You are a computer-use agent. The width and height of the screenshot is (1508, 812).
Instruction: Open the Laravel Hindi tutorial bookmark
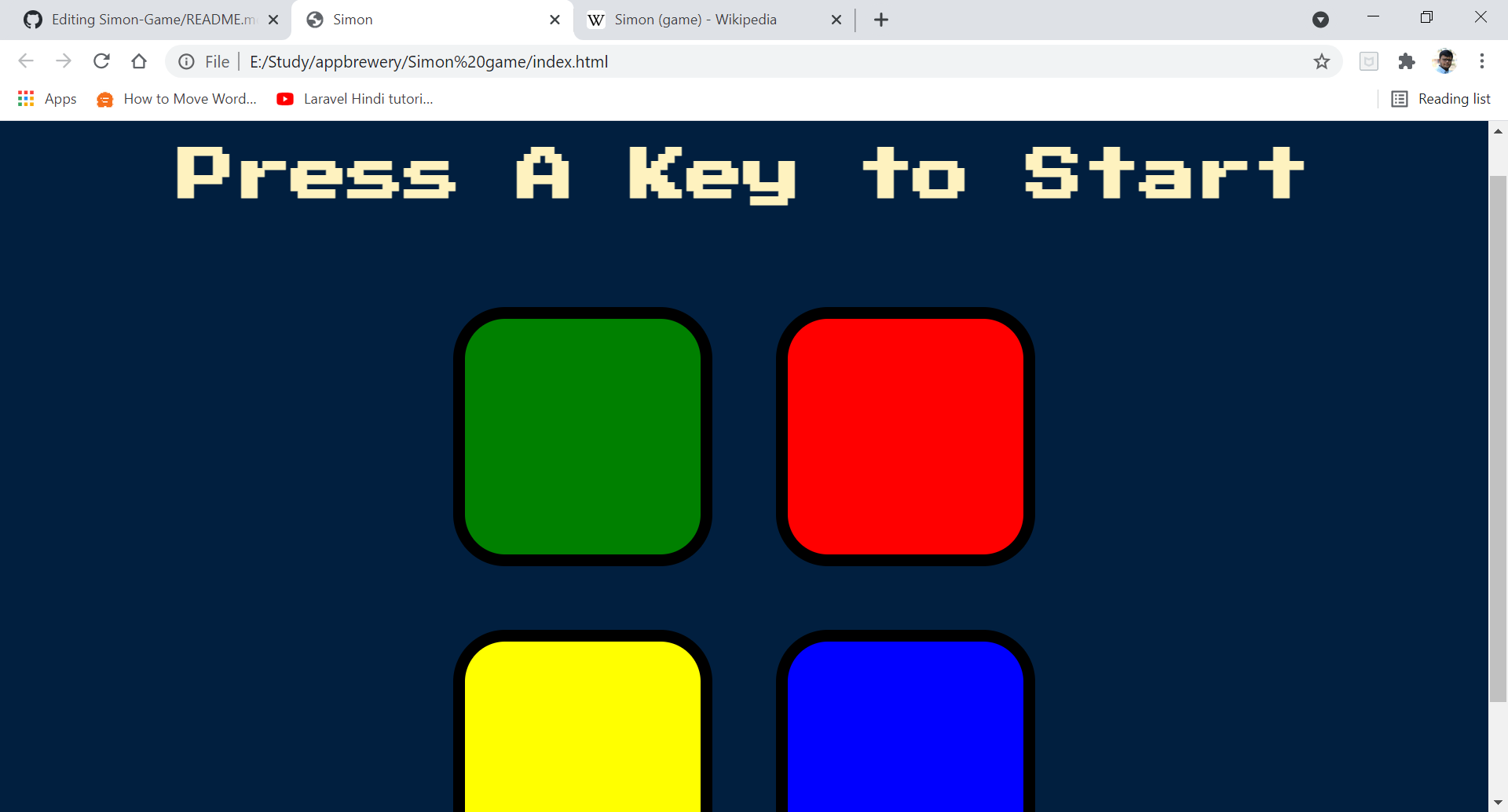tap(355, 99)
